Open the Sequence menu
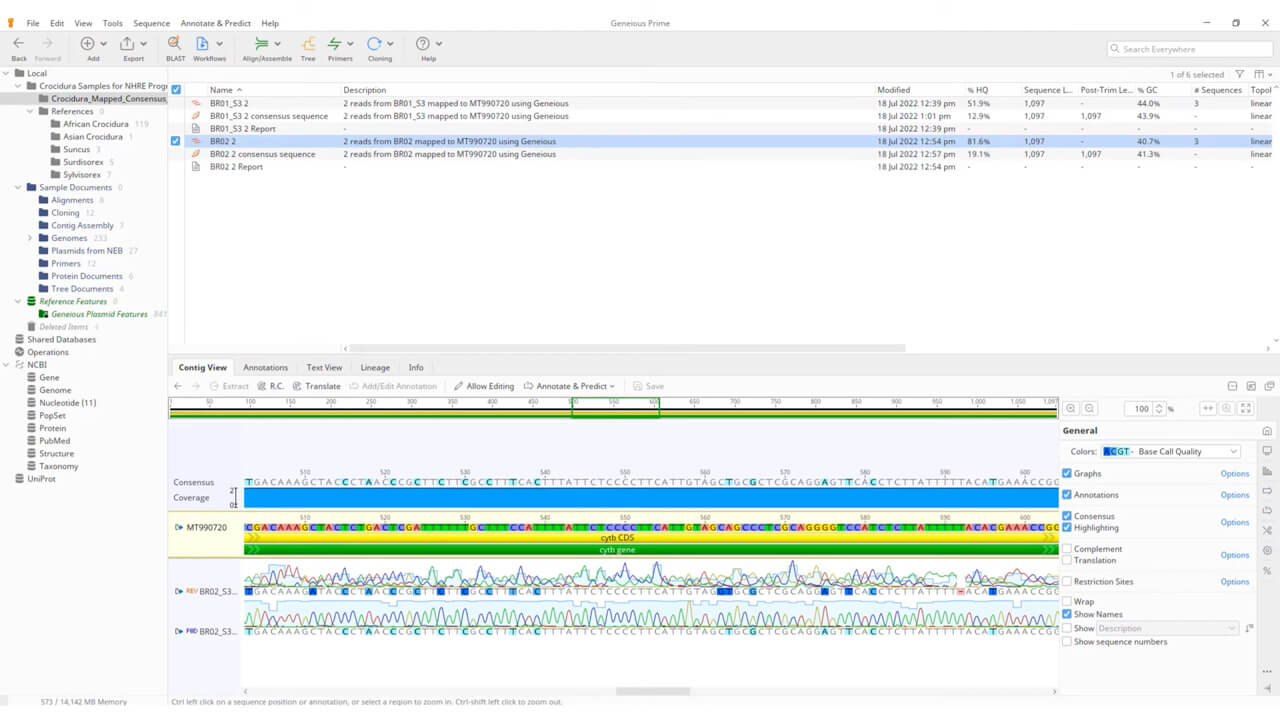1280x720 pixels. (x=151, y=23)
